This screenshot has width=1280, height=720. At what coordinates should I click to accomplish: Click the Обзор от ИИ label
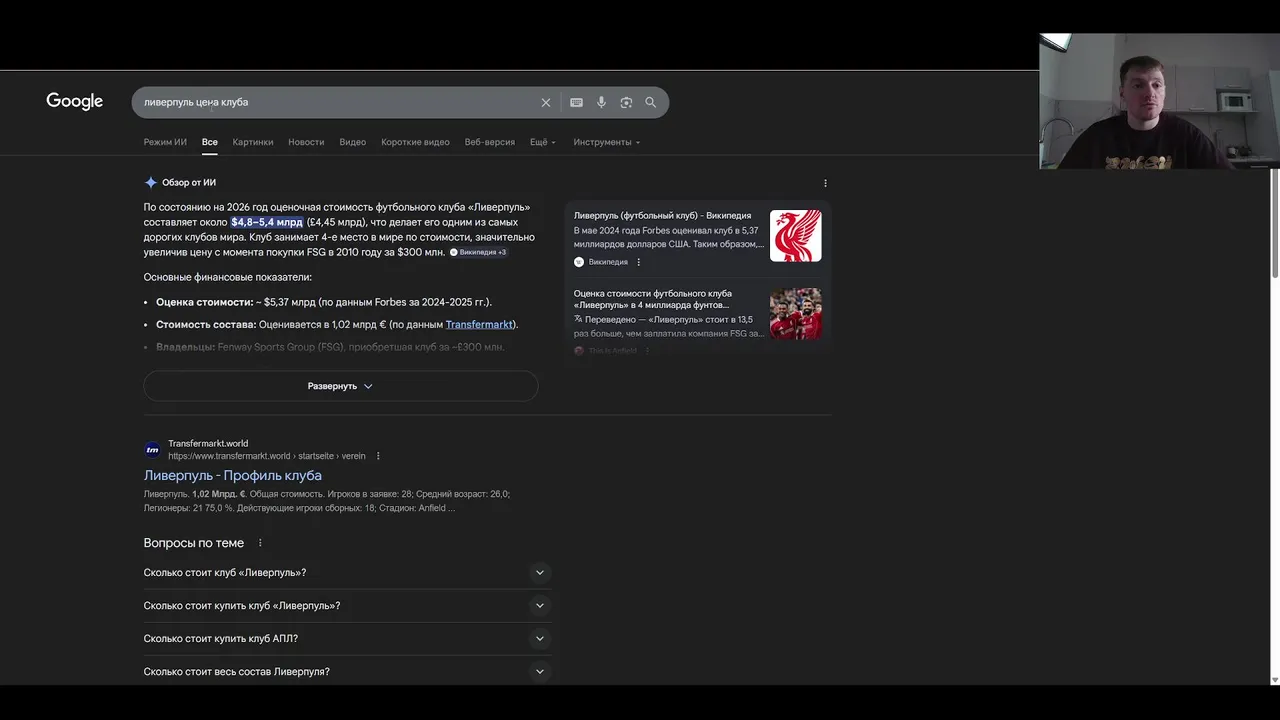coord(189,183)
